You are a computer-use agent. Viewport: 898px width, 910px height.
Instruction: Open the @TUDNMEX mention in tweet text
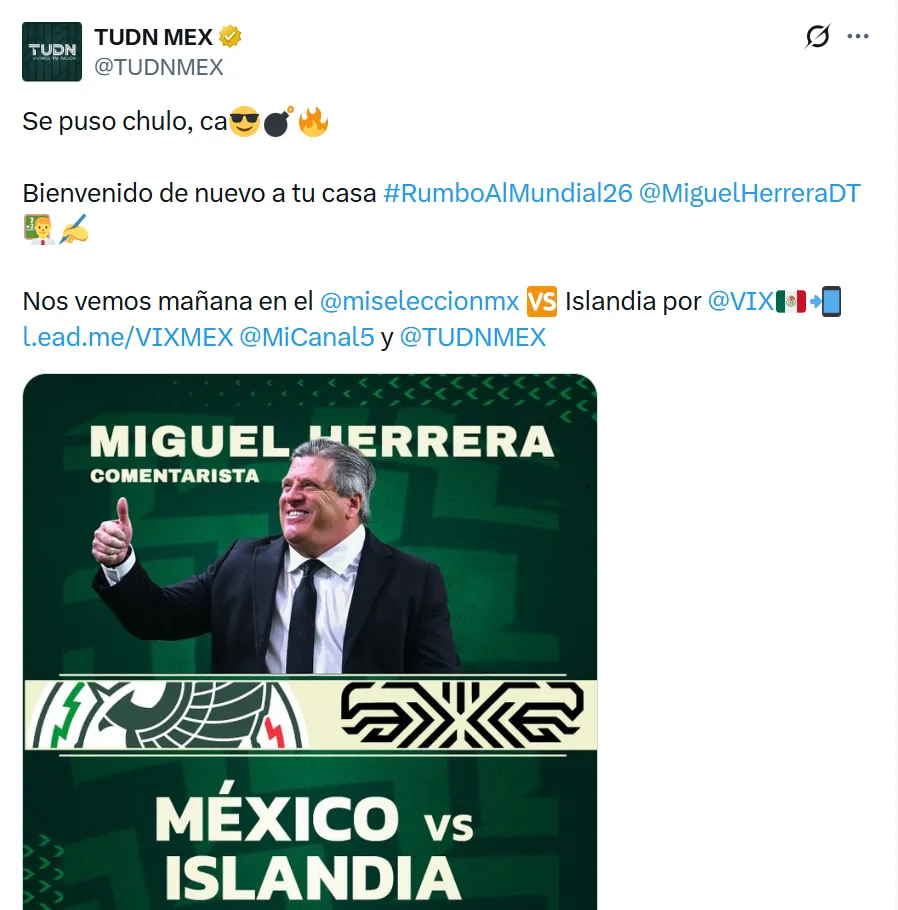[x=473, y=338]
